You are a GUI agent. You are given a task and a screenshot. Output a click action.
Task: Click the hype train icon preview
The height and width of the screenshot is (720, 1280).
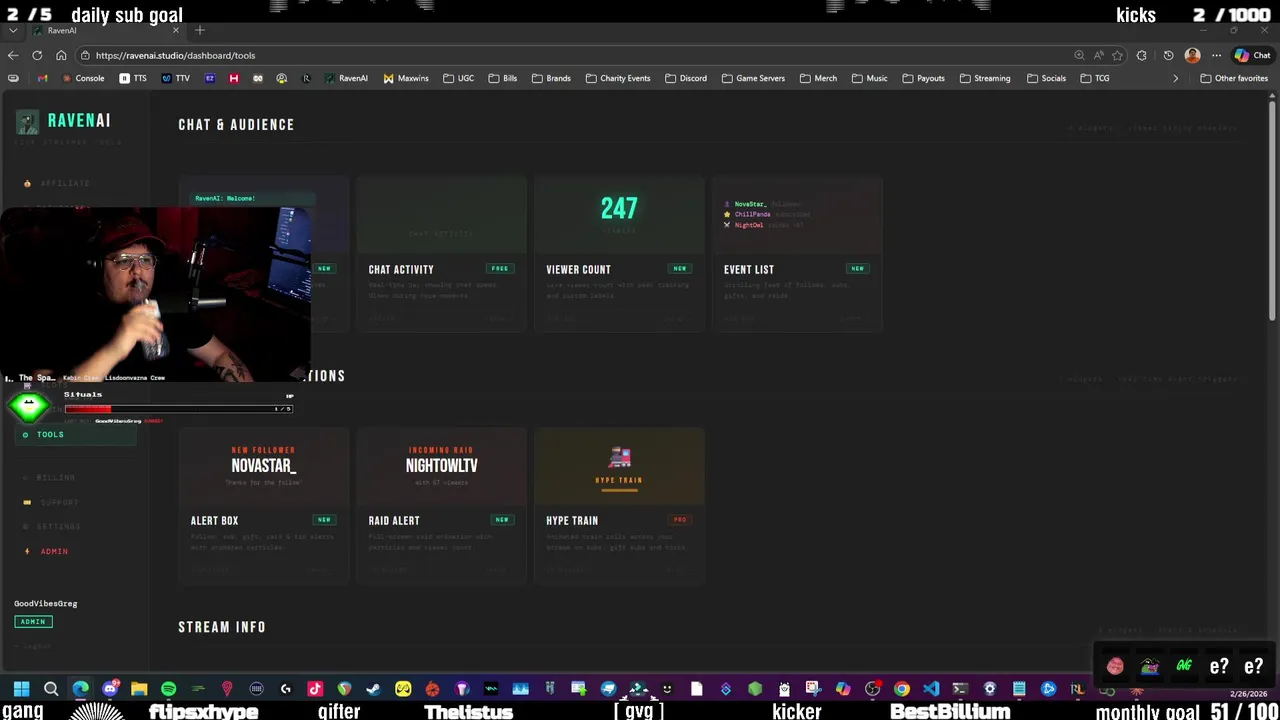tap(619, 458)
